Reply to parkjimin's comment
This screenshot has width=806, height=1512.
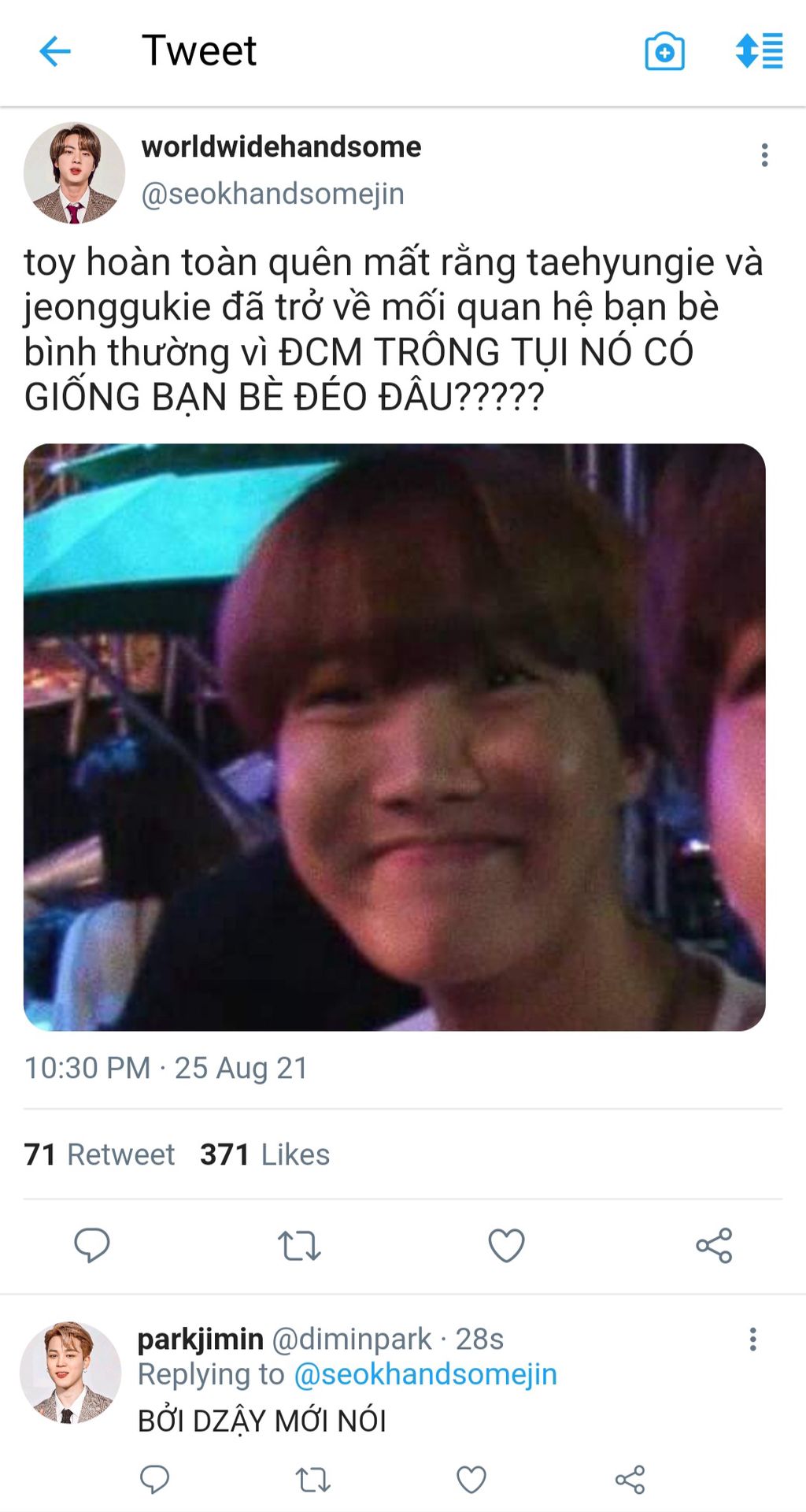154,1480
